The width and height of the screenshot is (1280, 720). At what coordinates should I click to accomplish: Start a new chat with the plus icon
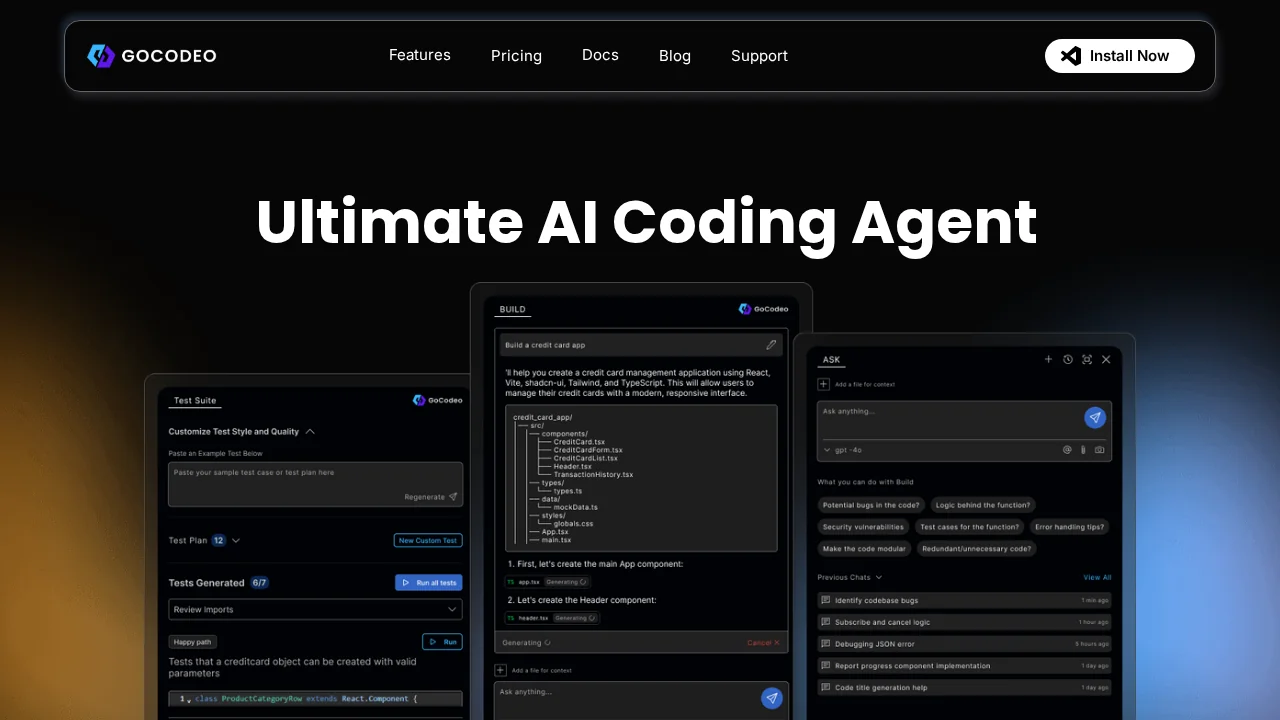[x=1048, y=359]
